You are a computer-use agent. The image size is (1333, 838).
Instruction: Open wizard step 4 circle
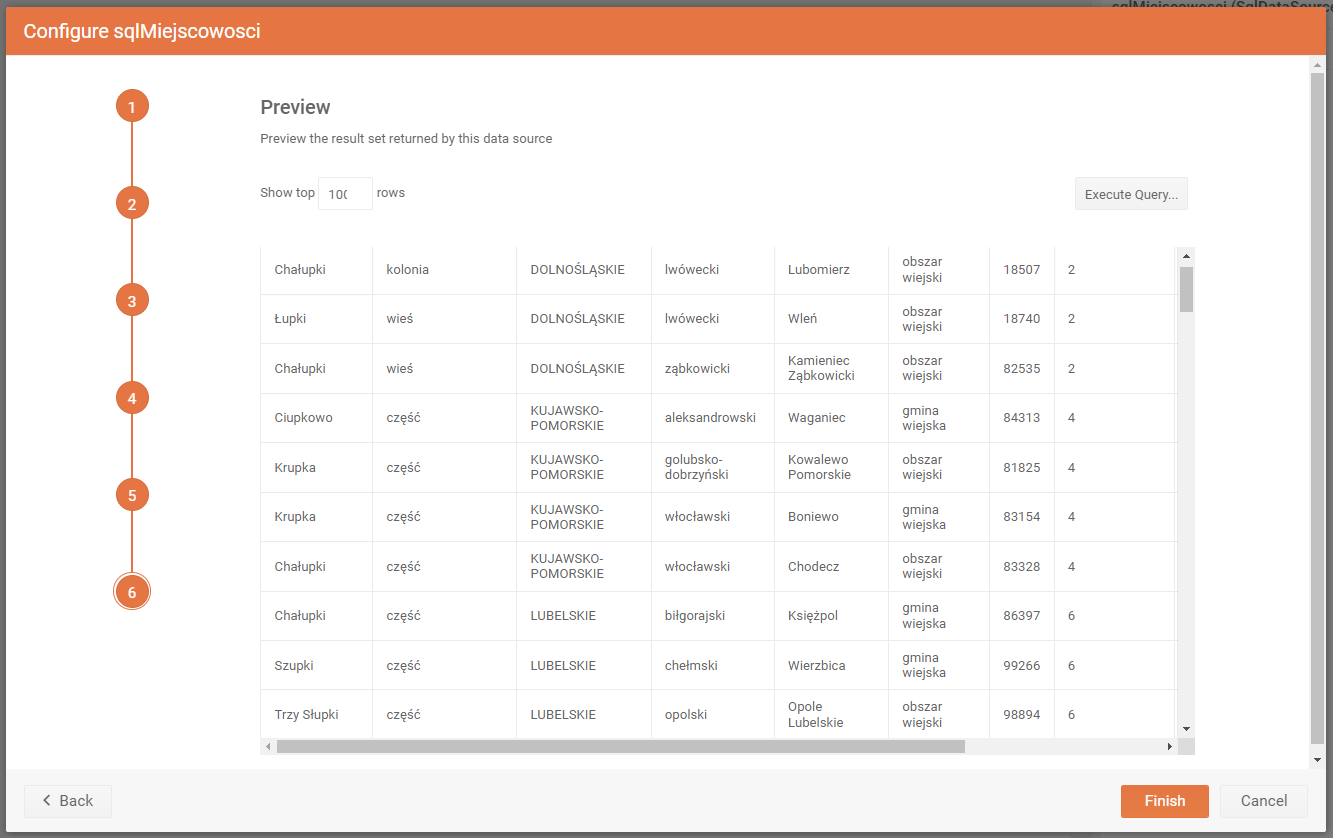pos(132,398)
